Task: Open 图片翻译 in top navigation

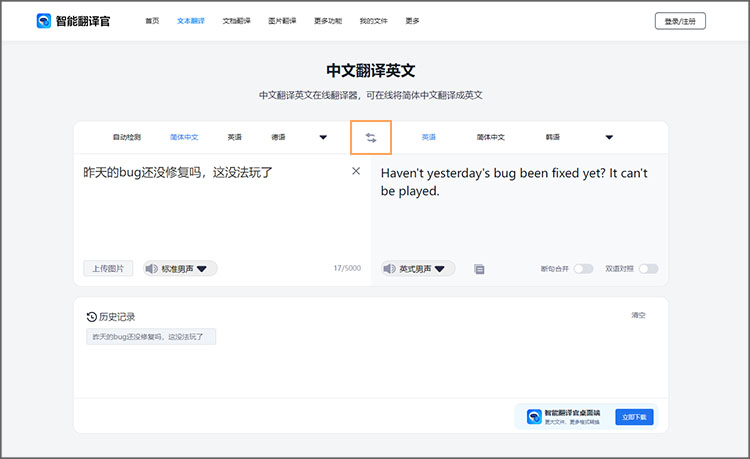Action: [282, 21]
